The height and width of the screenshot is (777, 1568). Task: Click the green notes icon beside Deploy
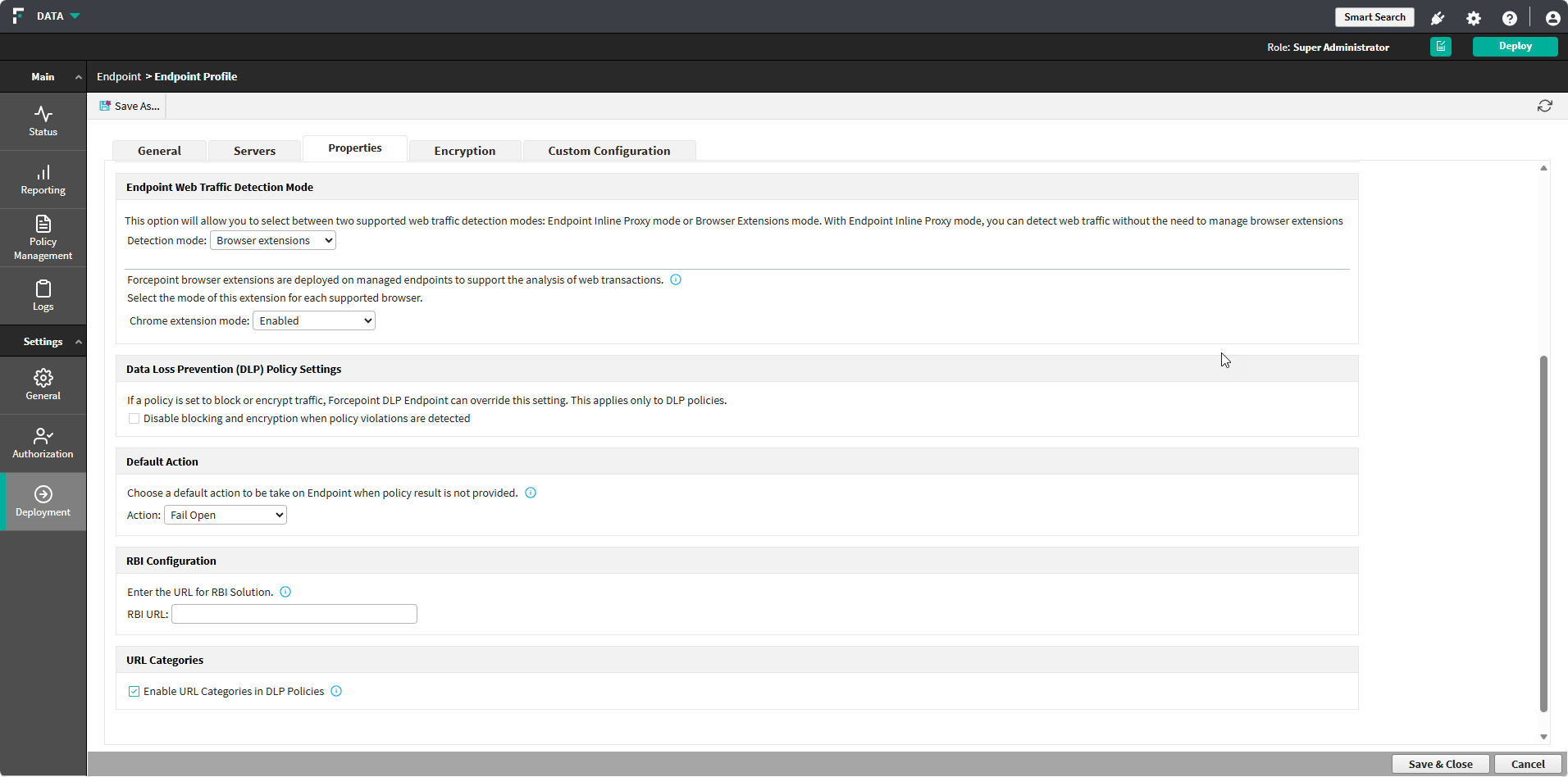coord(1441,47)
